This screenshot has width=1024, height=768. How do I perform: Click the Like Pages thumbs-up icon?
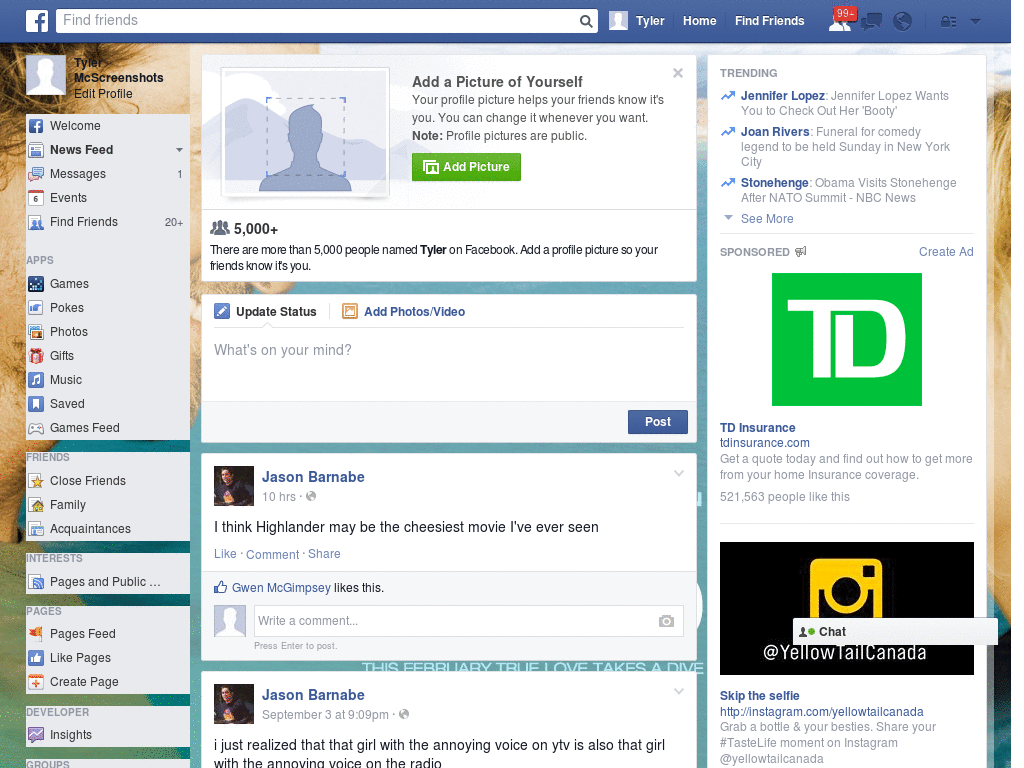coord(37,658)
